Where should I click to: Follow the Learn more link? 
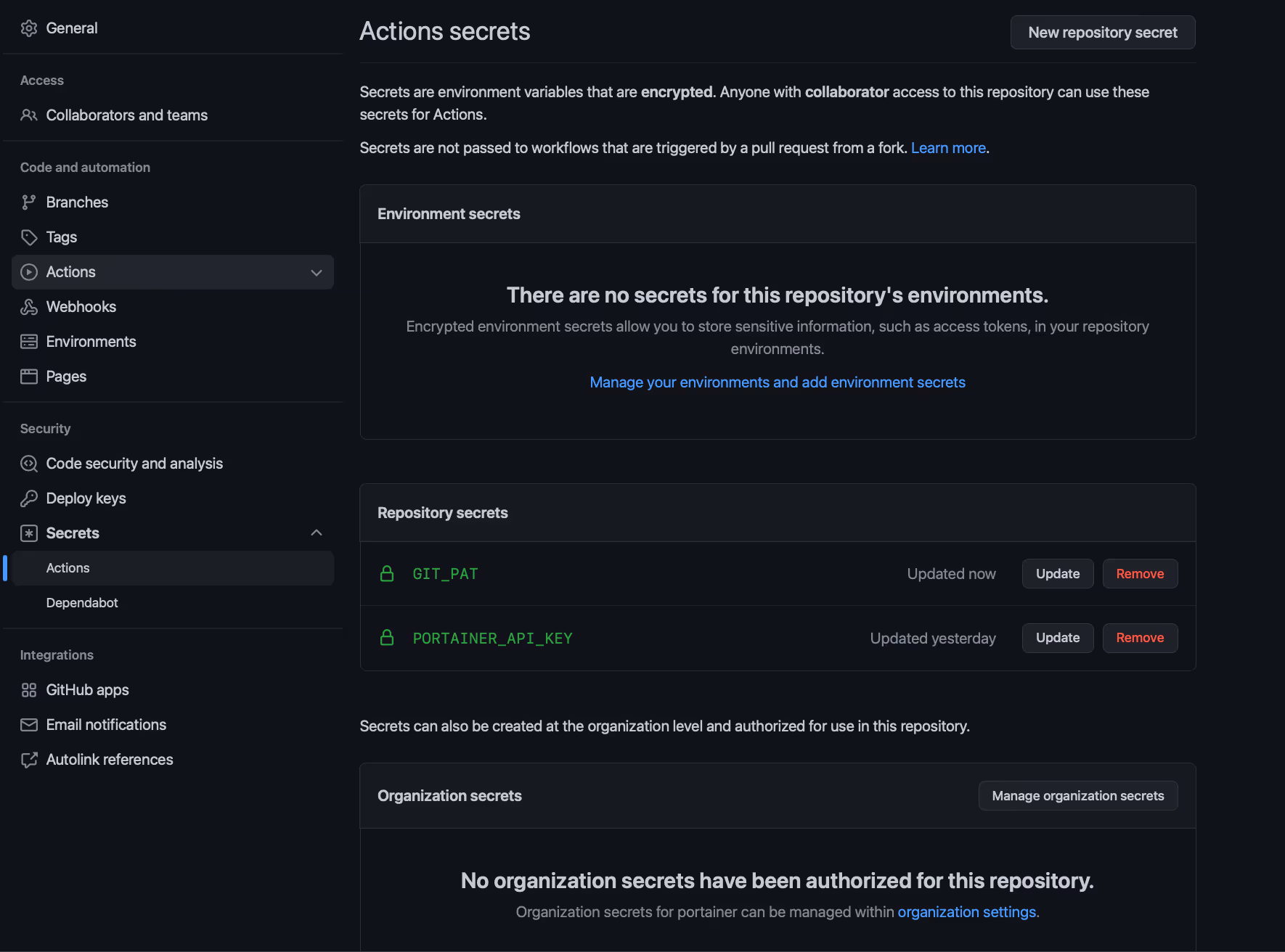[948, 148]
